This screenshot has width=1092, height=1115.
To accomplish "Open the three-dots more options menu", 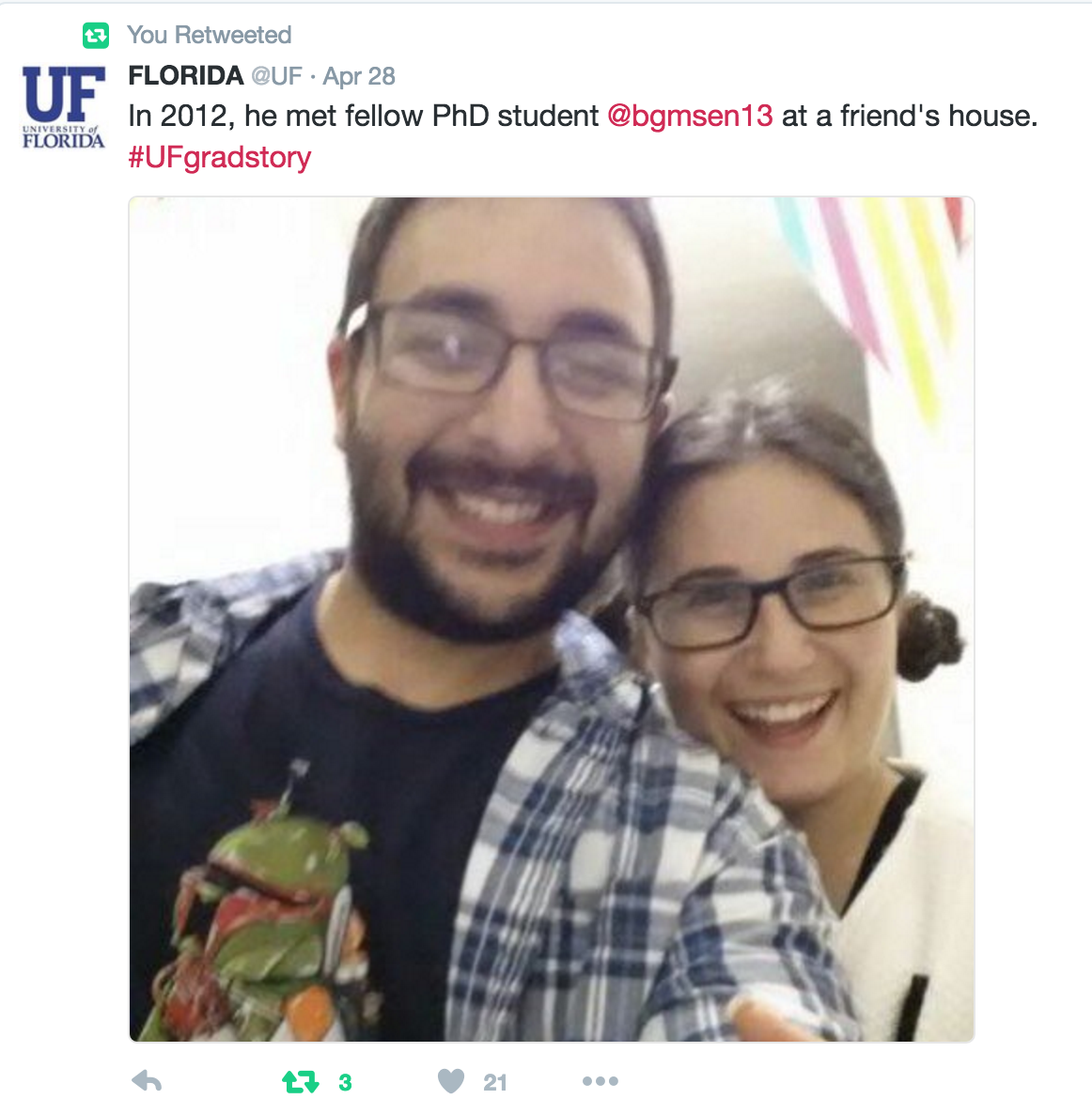I will [x=600, y=1081].
